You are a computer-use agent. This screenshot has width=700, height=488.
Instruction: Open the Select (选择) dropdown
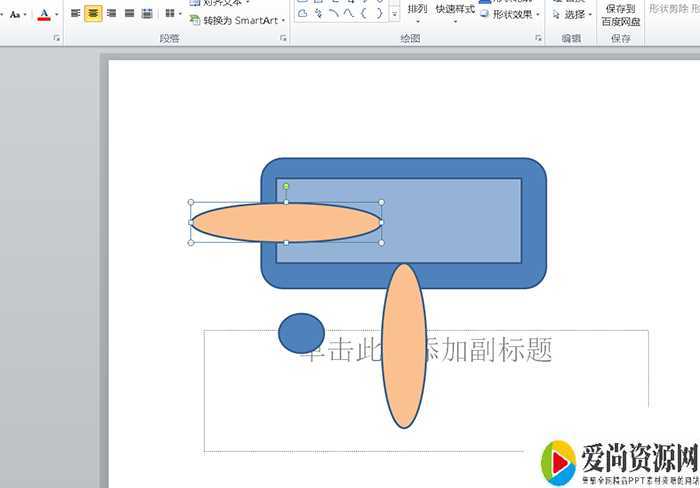572,15
